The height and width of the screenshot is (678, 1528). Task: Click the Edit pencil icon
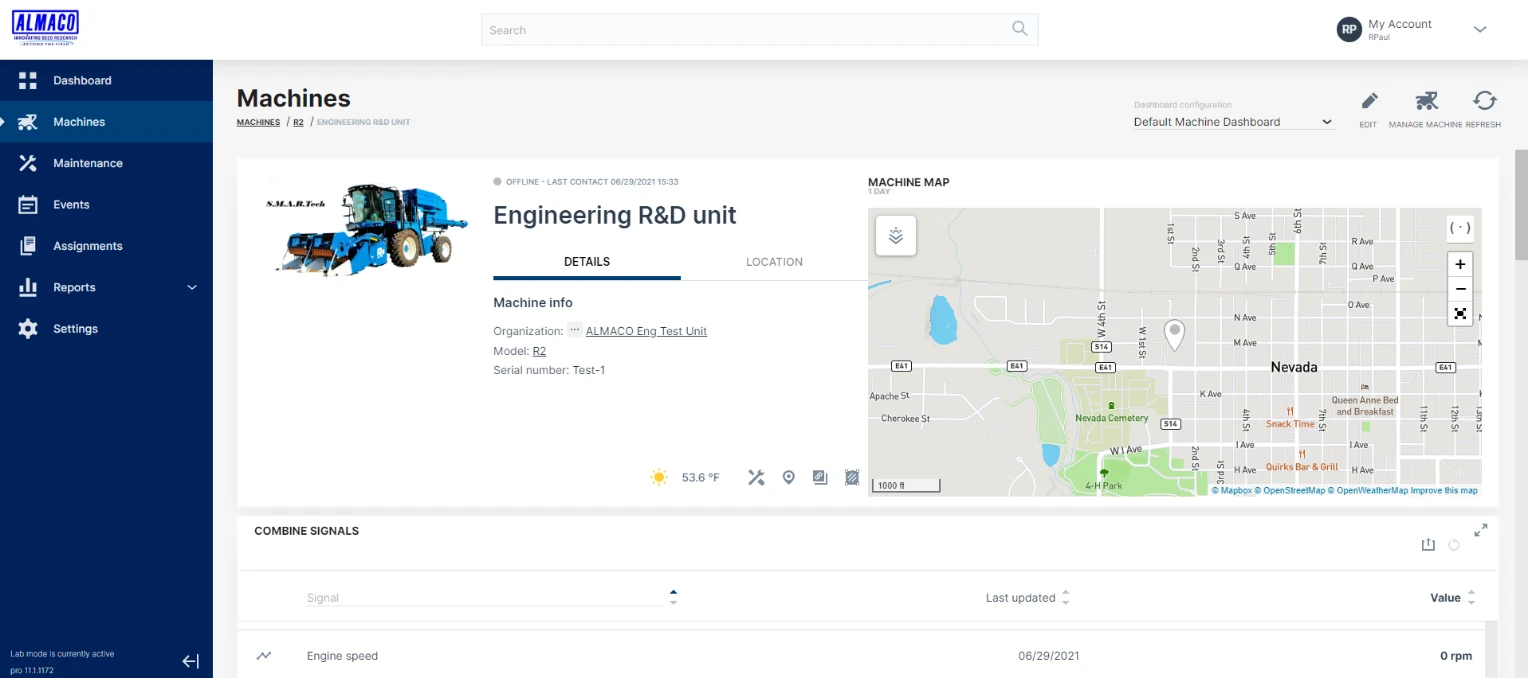pos(1368,101)
